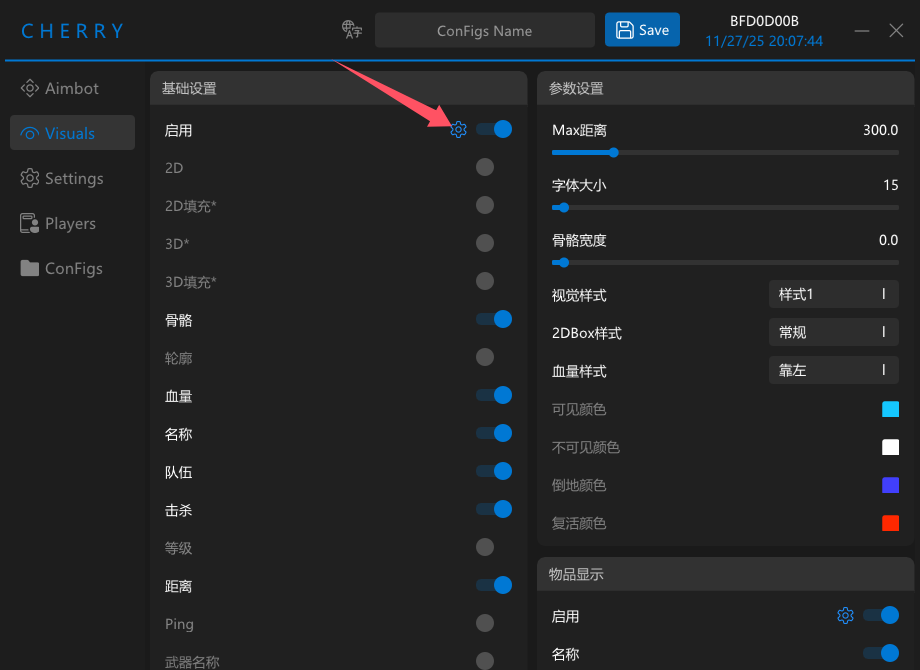Disable the 血量 toggle
This screenshot has height=670, width=920.
click(494, 395)
